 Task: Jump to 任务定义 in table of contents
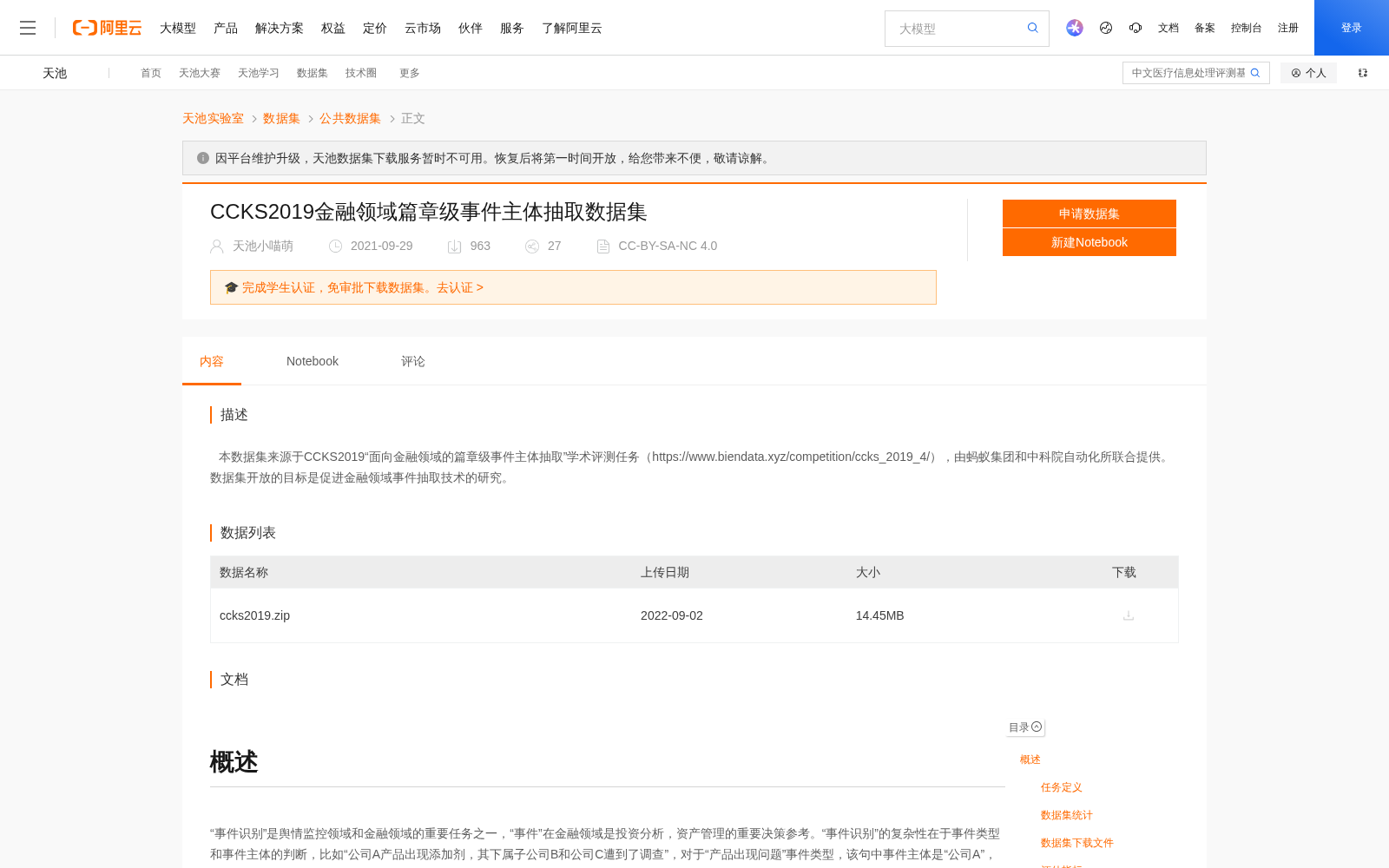click(1062, 787)
